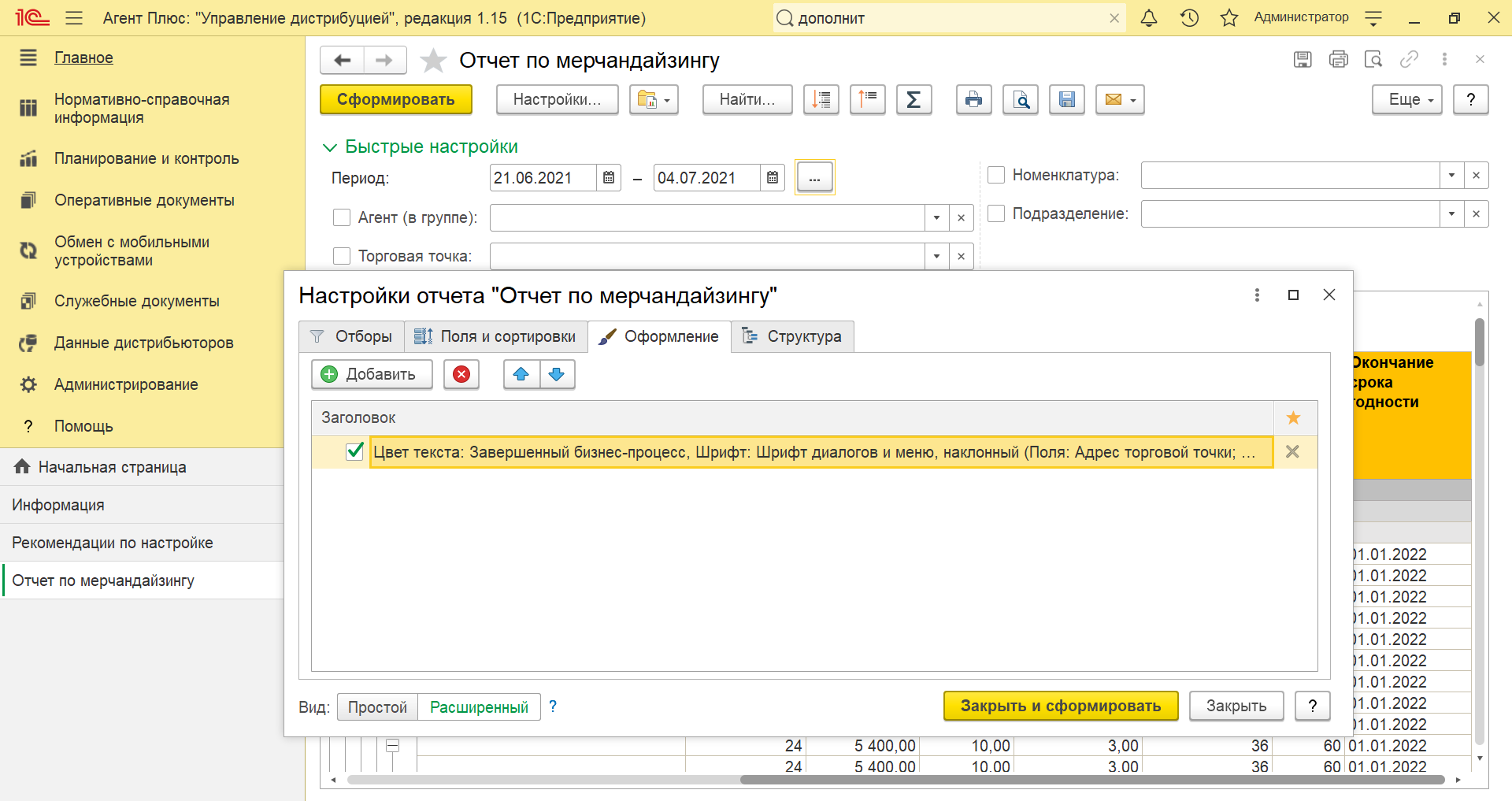Open Начальная страница tab
The width and height of the screenshot is (1512, 801).
coord(112,467)
